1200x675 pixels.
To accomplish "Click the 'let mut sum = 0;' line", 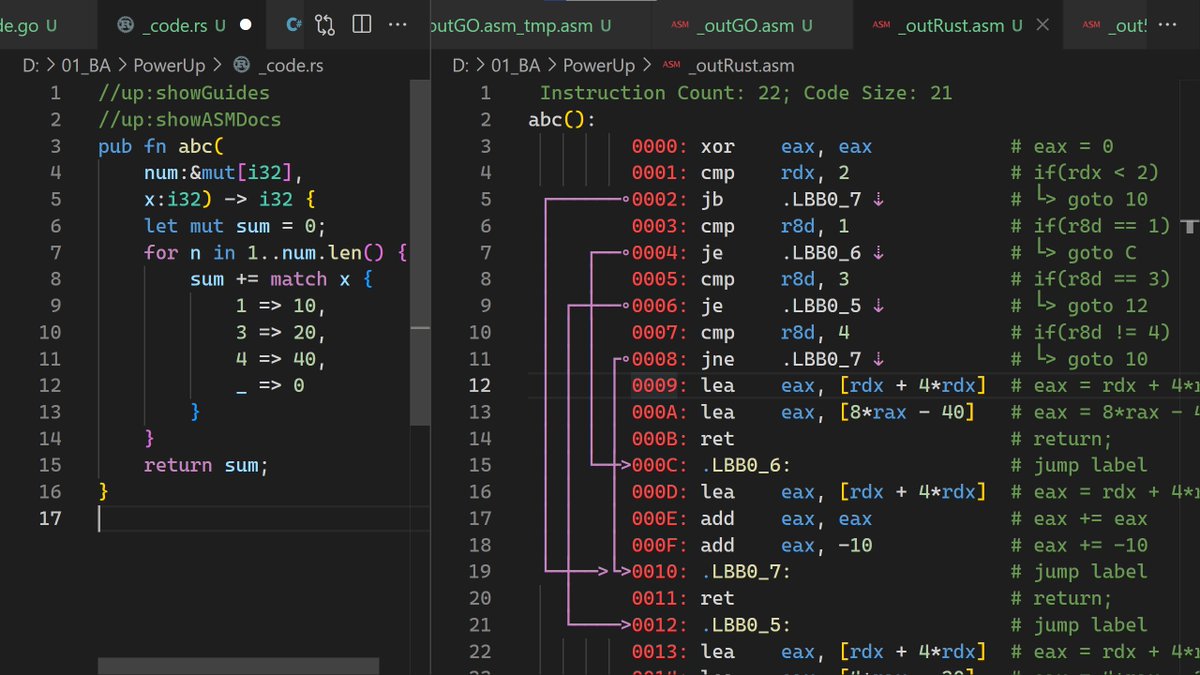I will click(235, 226).
